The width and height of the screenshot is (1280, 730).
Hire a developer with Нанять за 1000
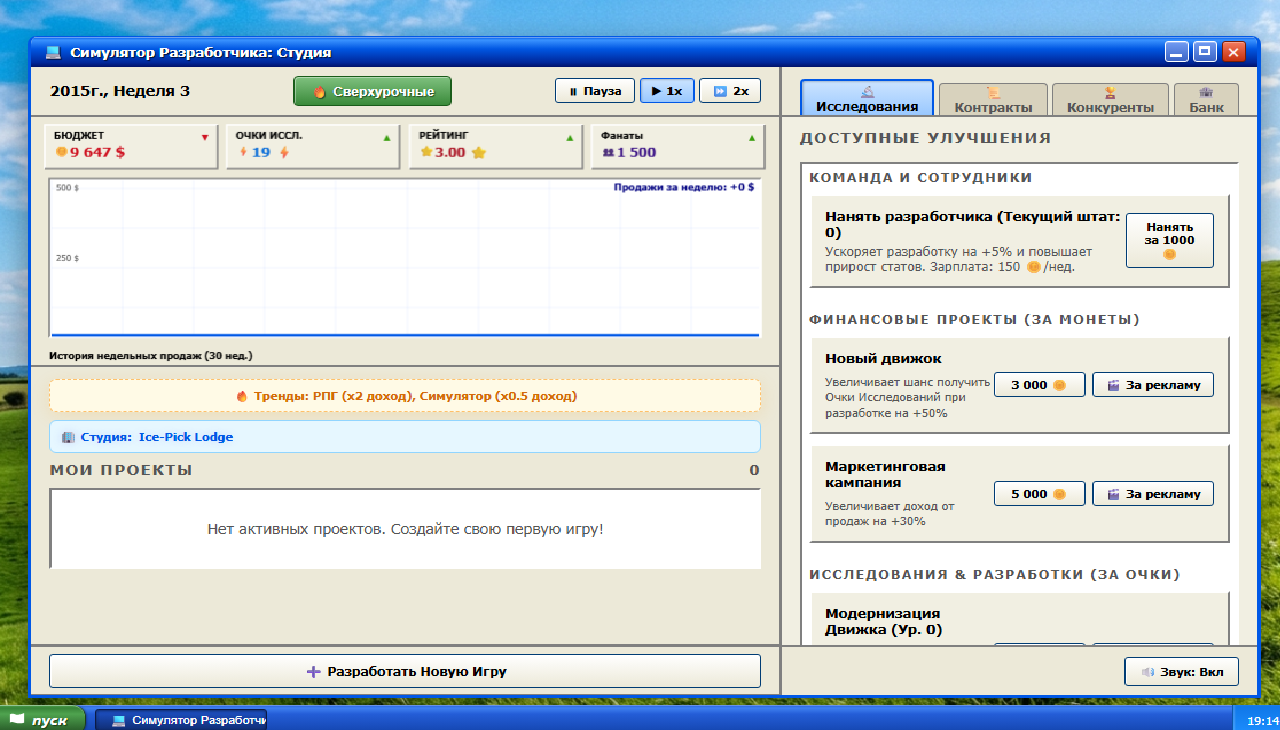pyautogui.click(x=1170, y=240)
